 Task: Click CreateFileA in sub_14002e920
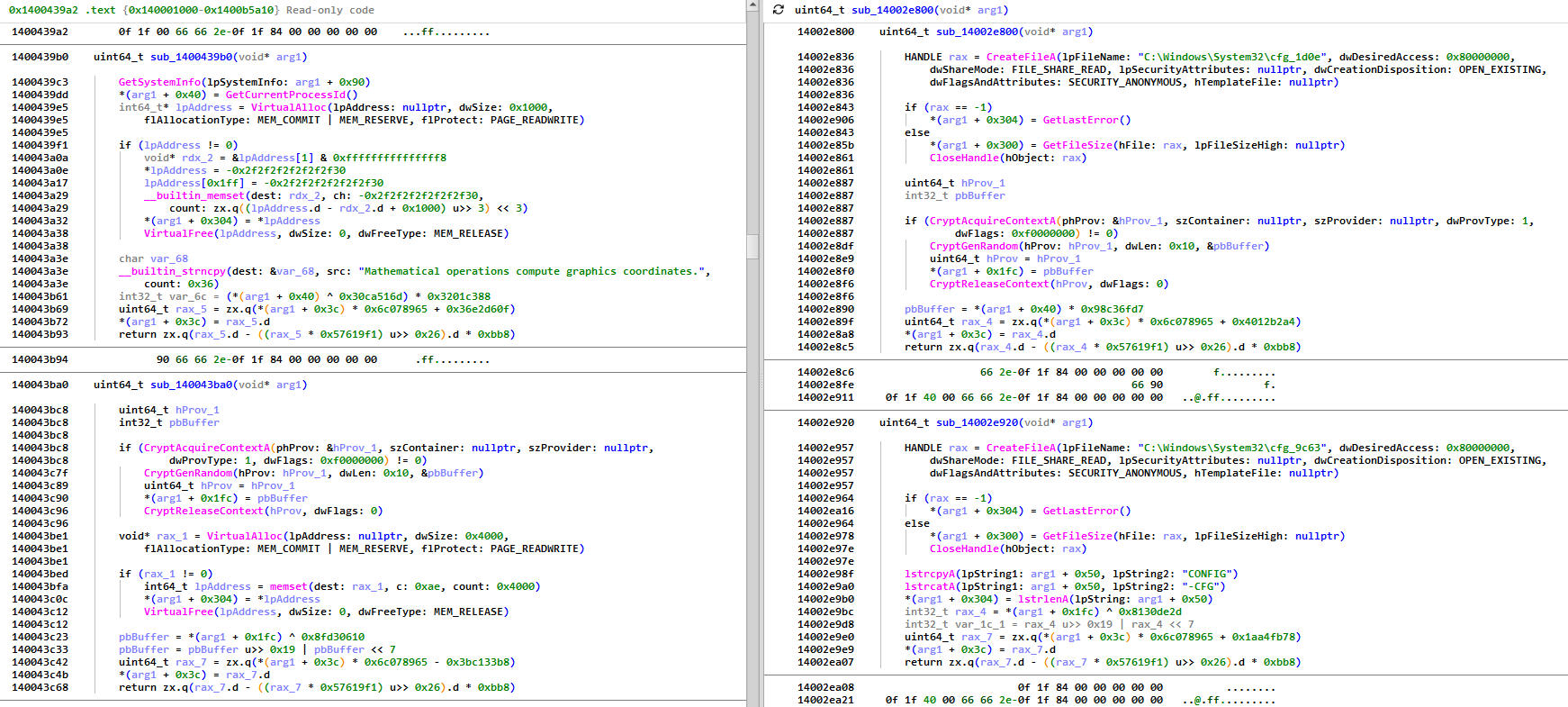tap(1021, 448)
